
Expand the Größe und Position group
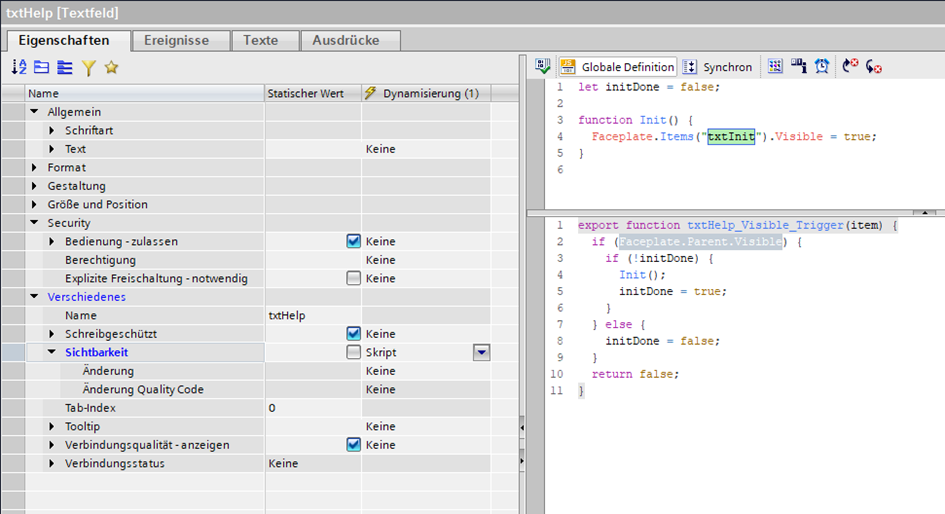pos(36,204)
